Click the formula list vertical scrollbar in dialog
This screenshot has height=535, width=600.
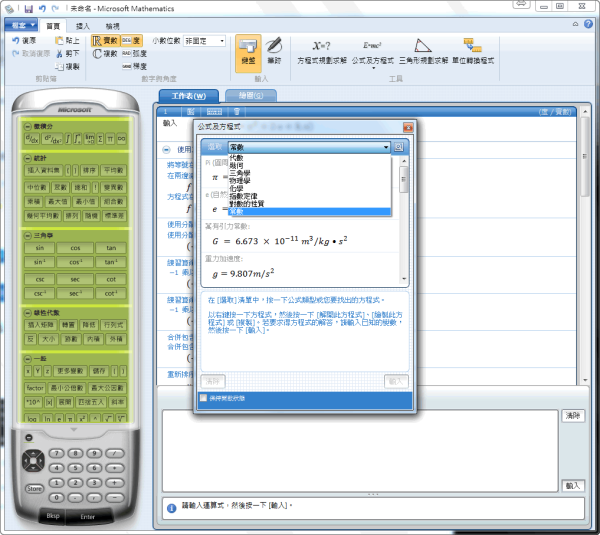403,180
